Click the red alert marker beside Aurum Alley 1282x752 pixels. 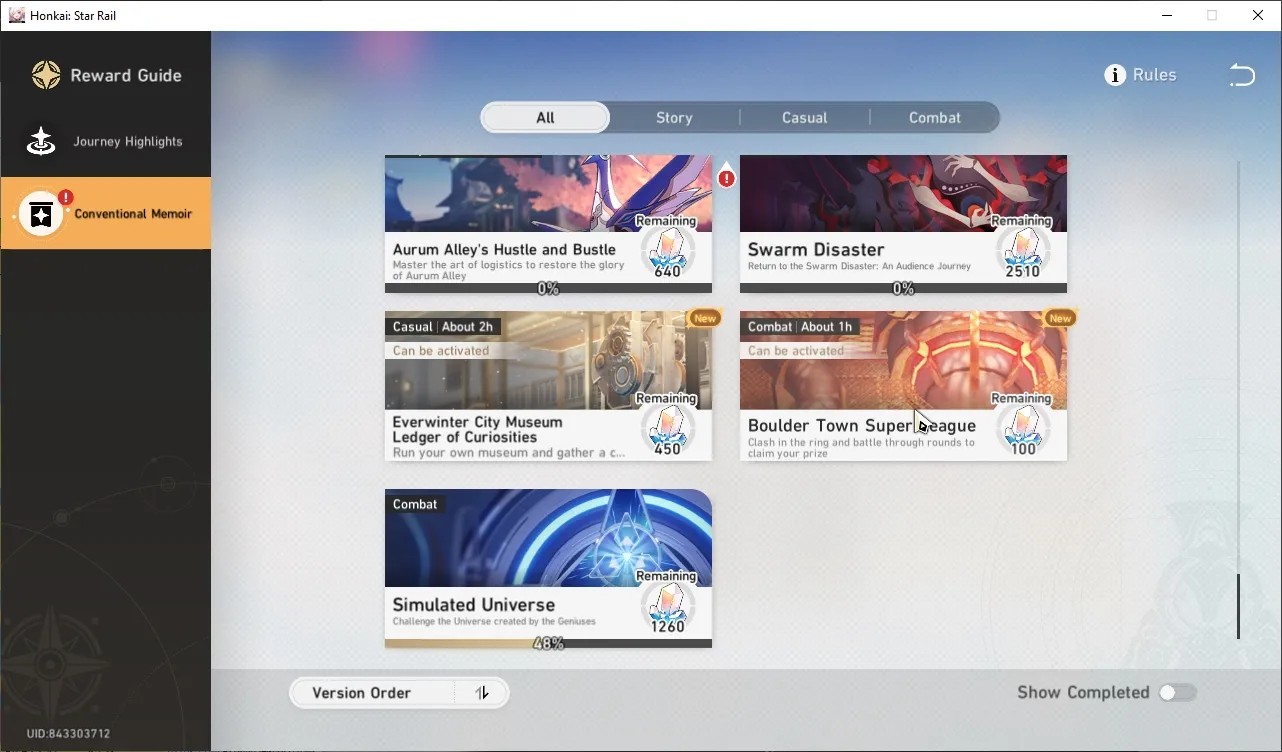coord(727,177)
